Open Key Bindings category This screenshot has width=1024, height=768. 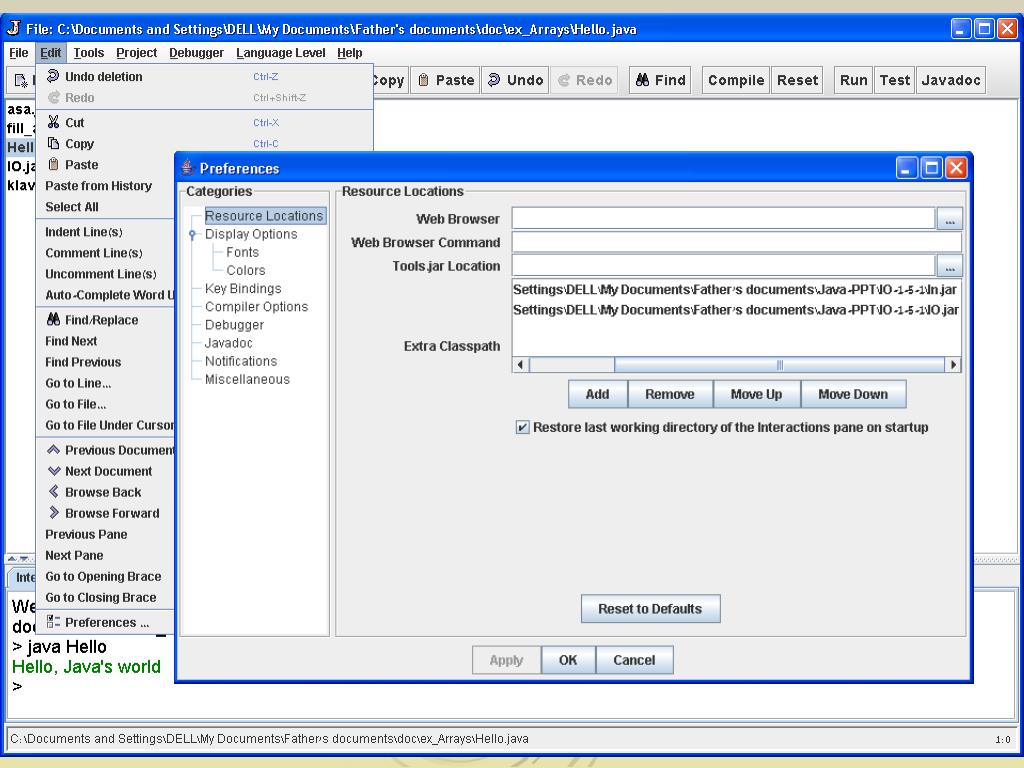243,289
